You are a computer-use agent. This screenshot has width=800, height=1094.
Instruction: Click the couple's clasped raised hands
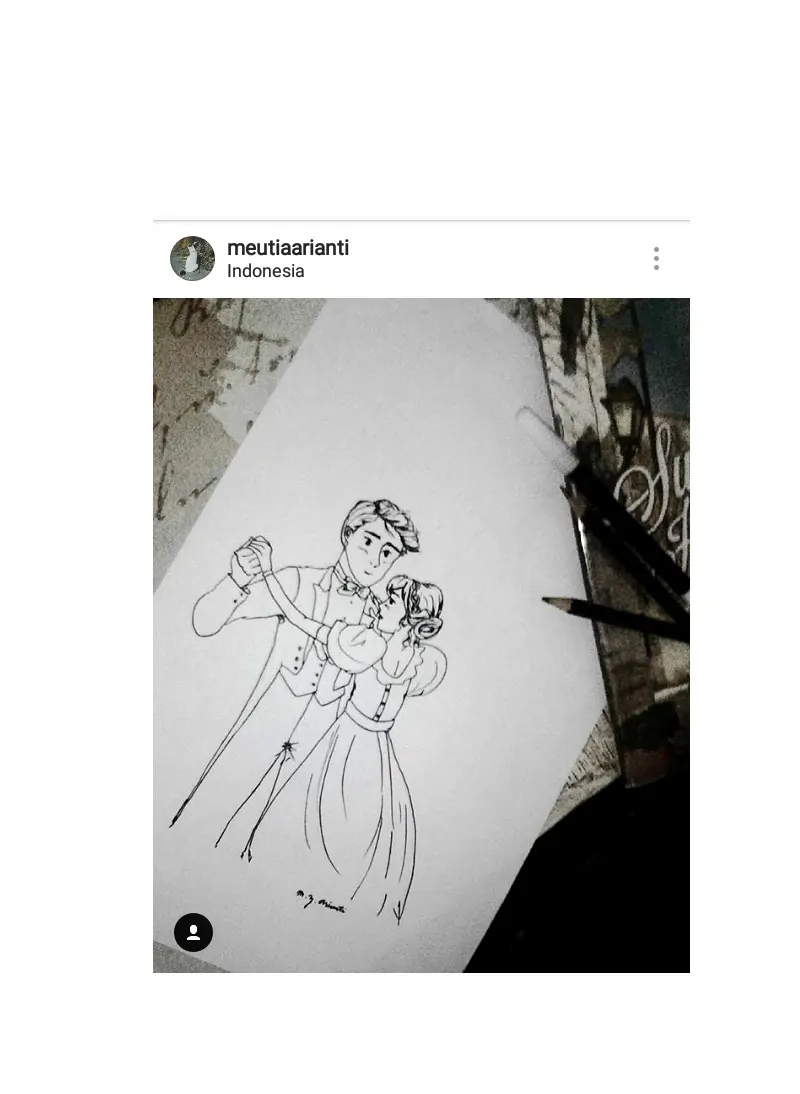click(252, 554)
